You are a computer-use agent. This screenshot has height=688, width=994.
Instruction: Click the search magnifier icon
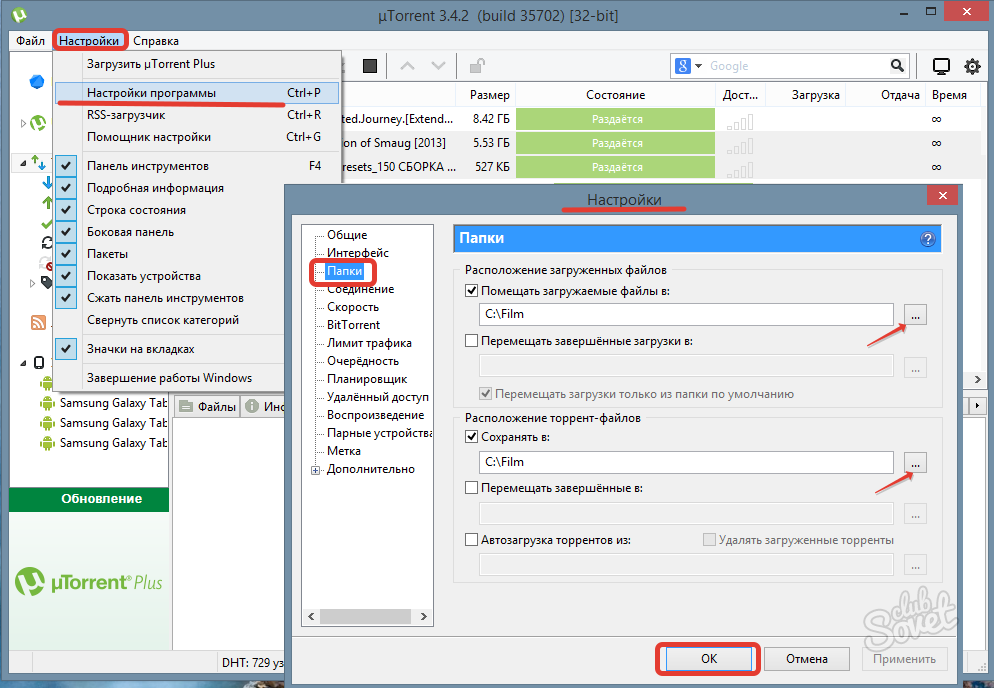click(x=897, y=65)
